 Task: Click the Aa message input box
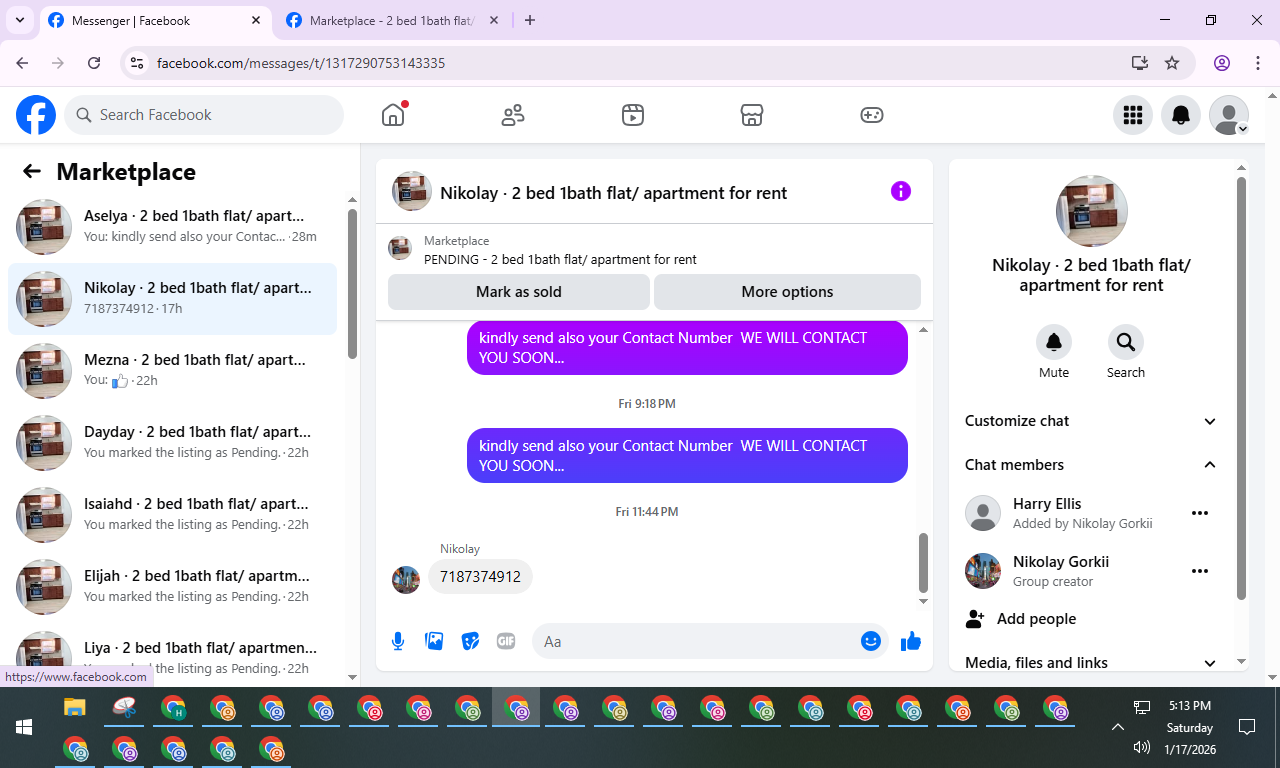tap(710, 641)
